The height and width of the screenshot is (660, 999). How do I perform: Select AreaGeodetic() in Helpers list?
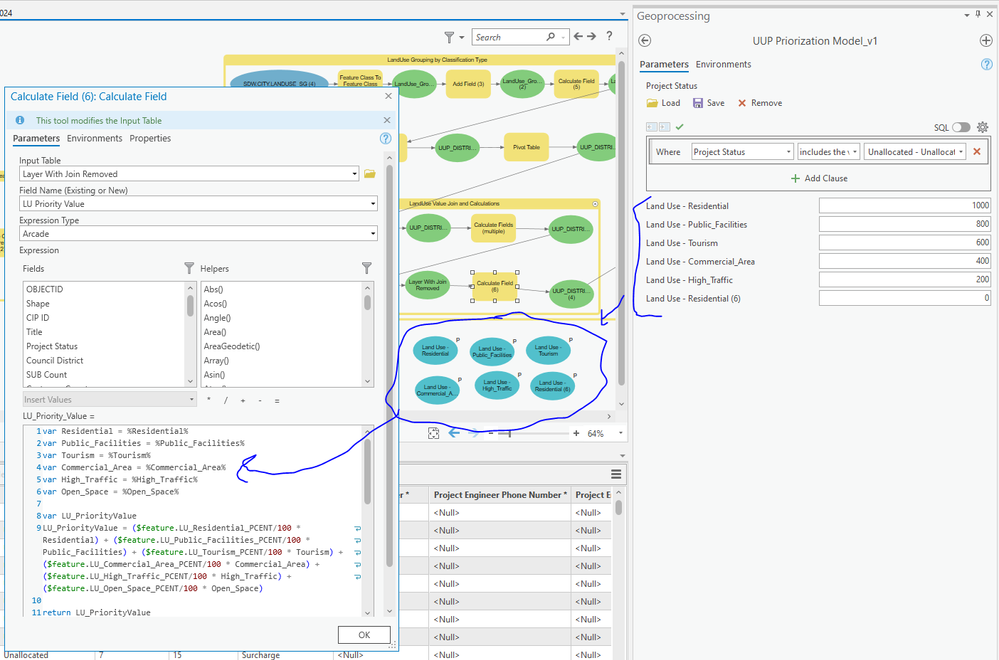[x=232, y=346]
